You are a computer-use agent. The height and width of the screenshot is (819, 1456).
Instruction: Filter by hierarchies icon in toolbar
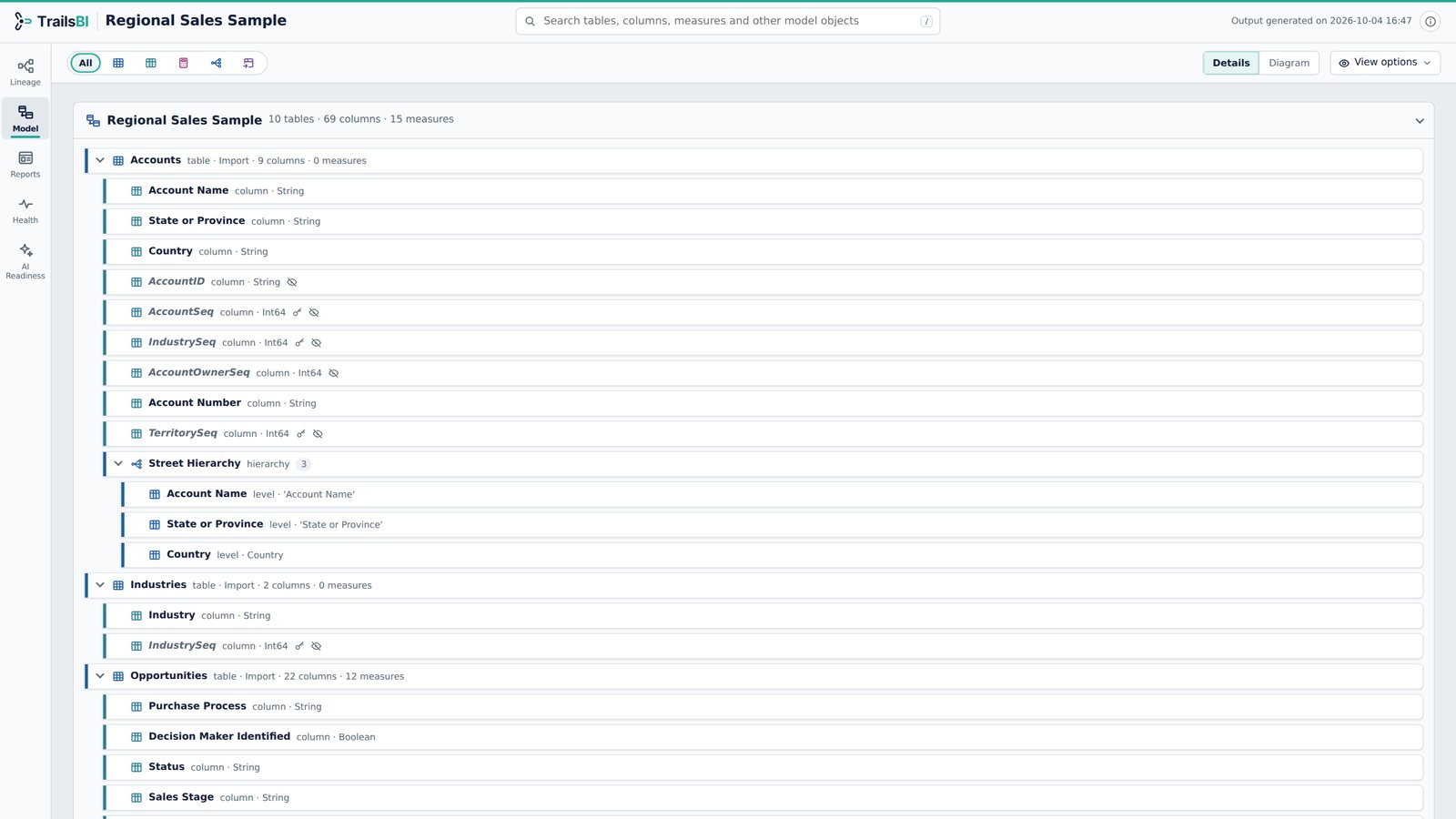pos(217,63)
